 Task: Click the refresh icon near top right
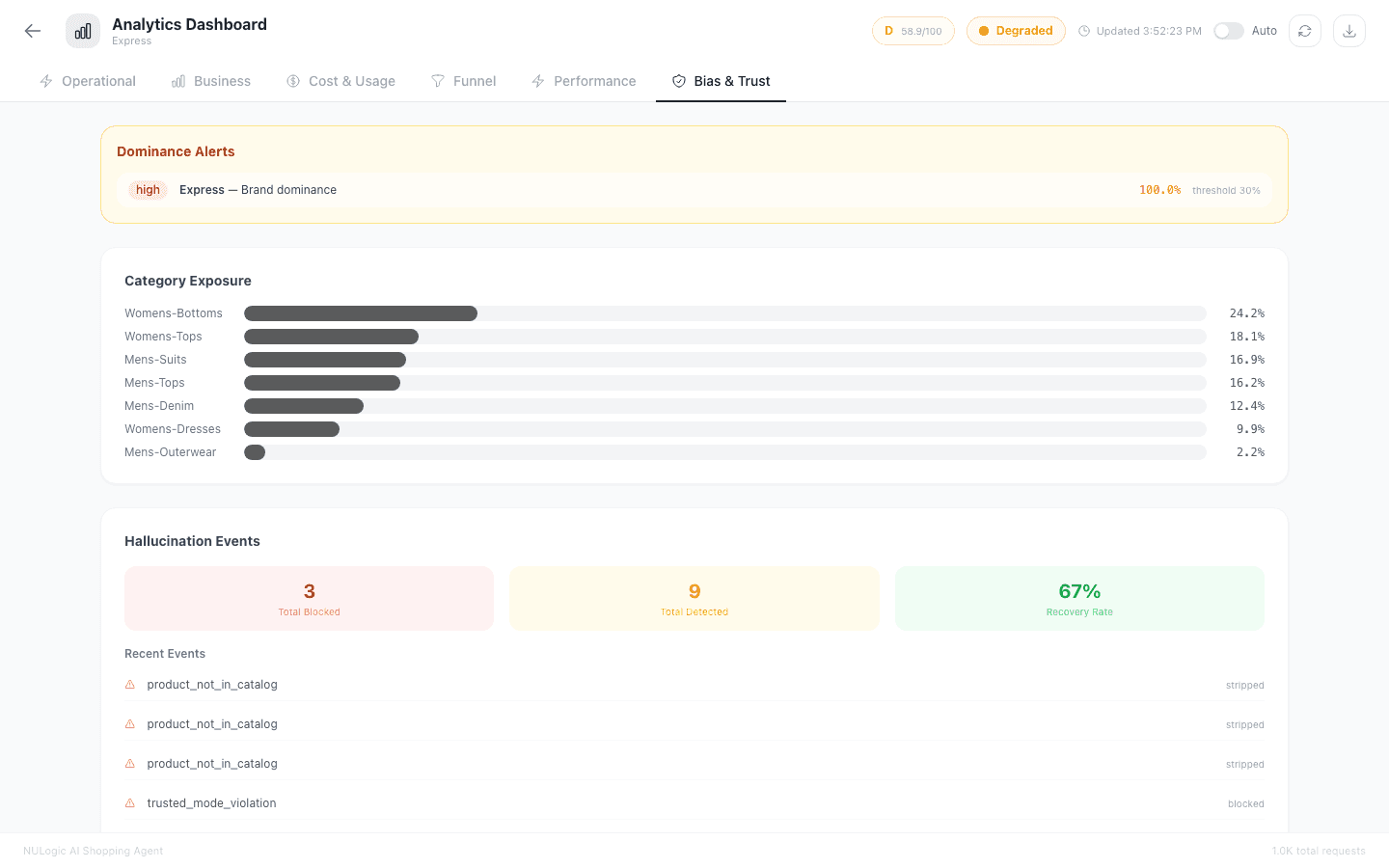1305,30
